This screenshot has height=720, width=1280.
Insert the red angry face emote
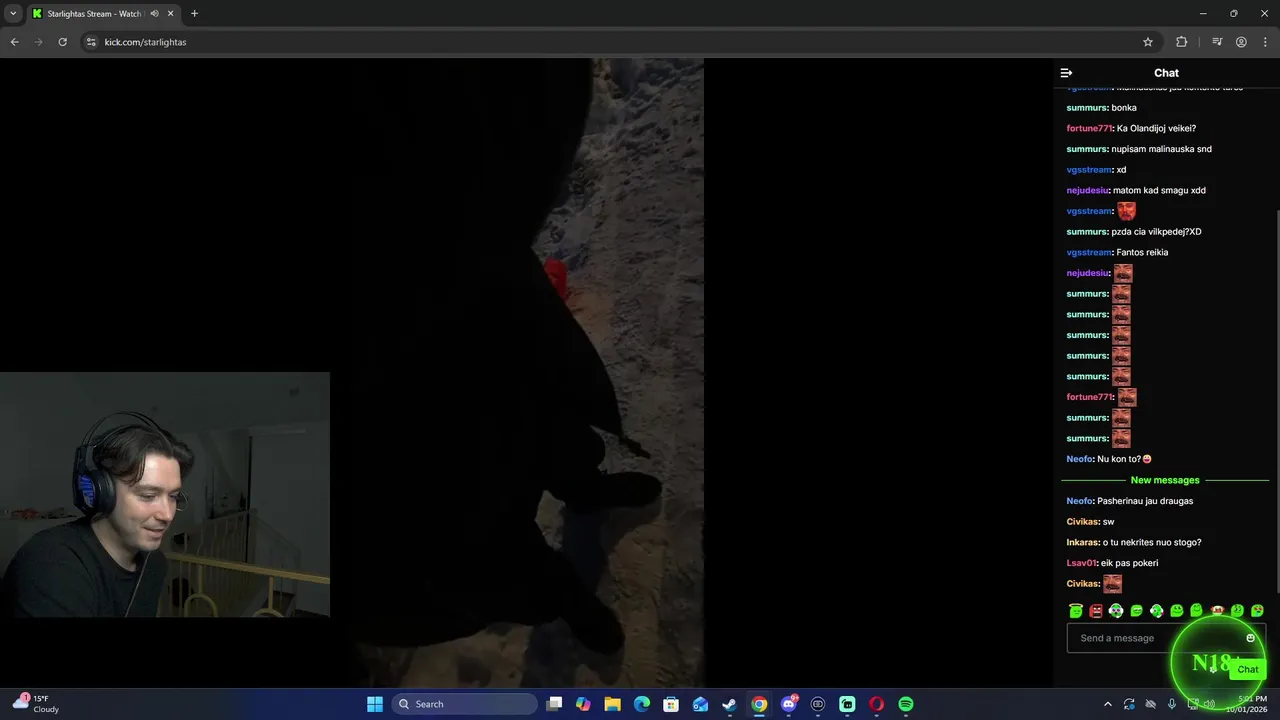1096,610
